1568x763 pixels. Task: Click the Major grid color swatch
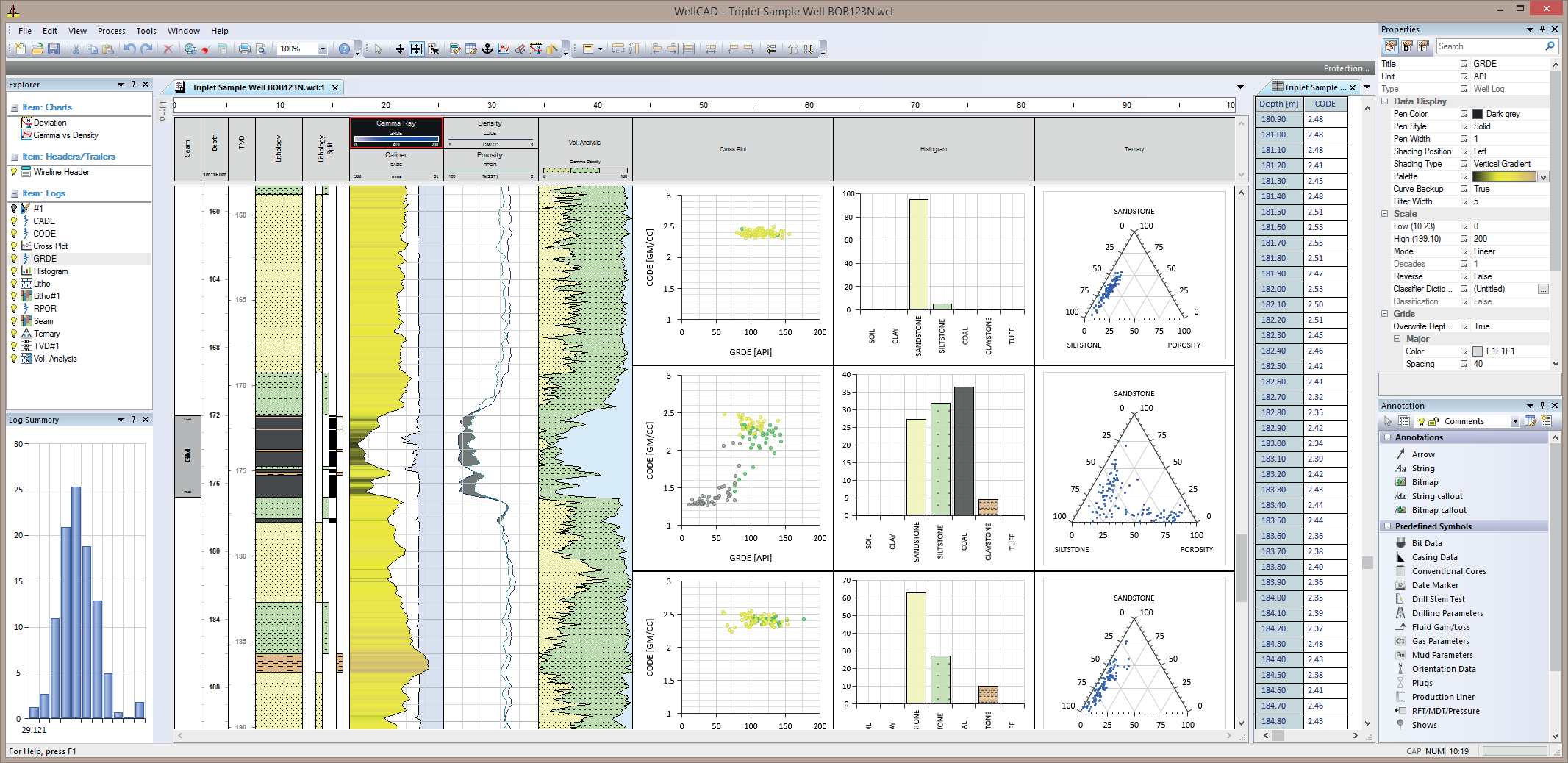(1476, 351)
